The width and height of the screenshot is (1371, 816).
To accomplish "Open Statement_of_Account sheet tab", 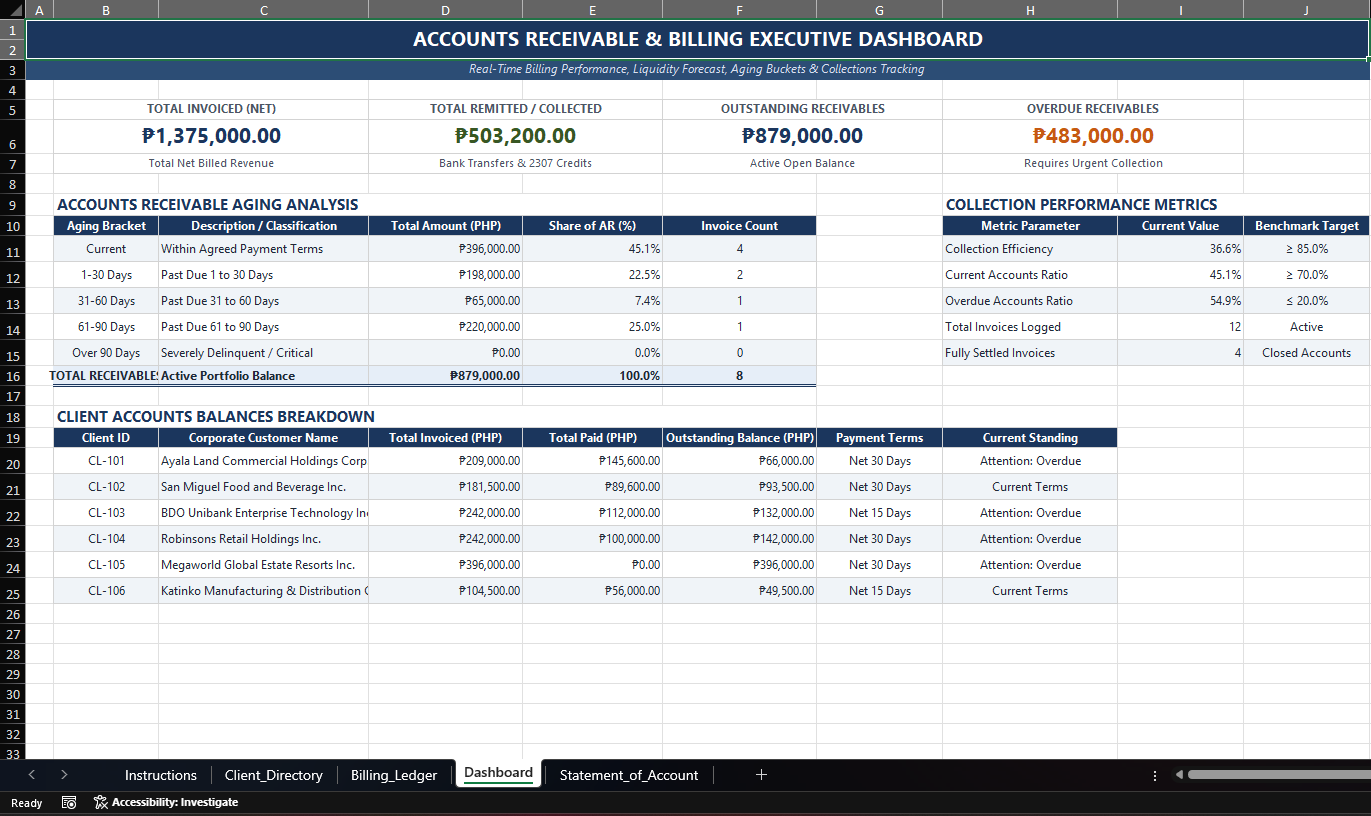I will point(629,775).
